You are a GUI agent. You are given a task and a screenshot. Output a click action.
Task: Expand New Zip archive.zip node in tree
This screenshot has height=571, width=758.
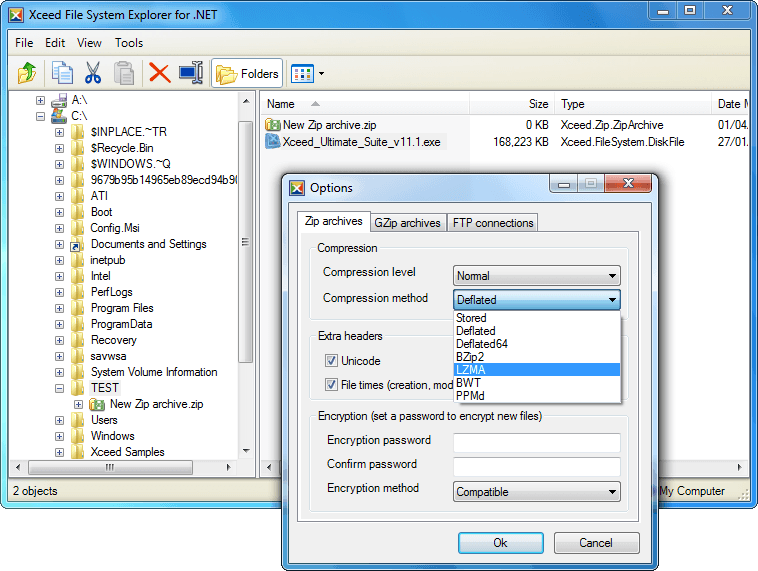(78, 404)
